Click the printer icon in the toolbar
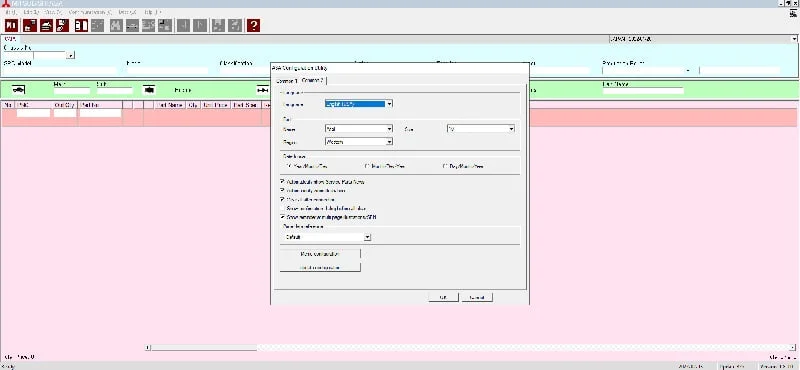The width and height of the screenshot is (800, 370). (46, 25)
